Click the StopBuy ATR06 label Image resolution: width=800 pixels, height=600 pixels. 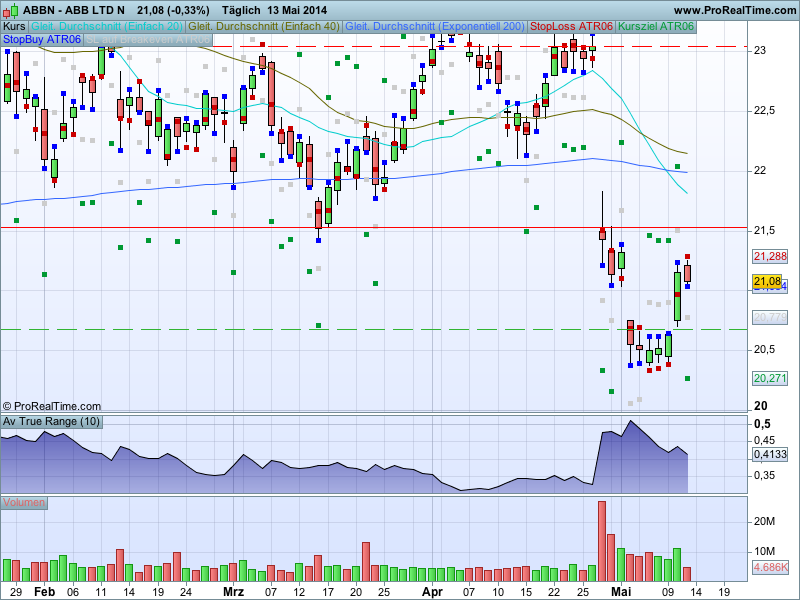click(42, 39)
